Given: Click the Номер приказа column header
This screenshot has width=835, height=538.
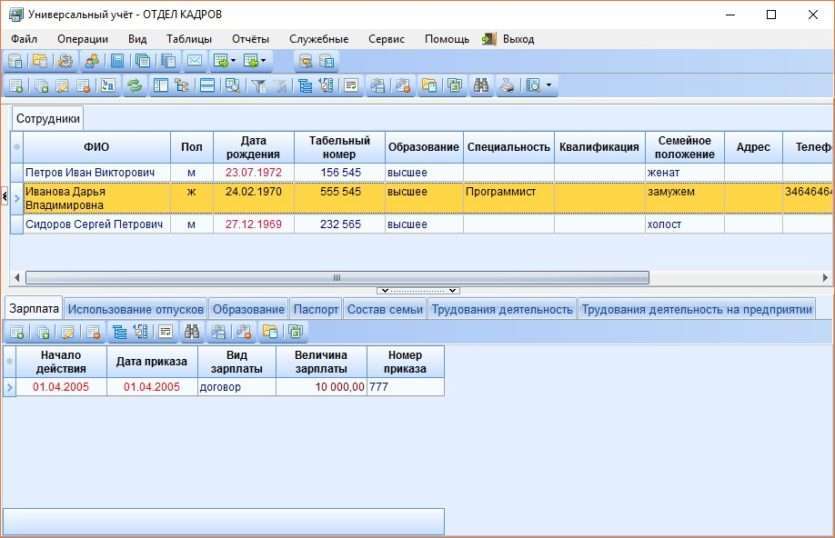Looking at the screenshot, I should [x=405, y=362].
